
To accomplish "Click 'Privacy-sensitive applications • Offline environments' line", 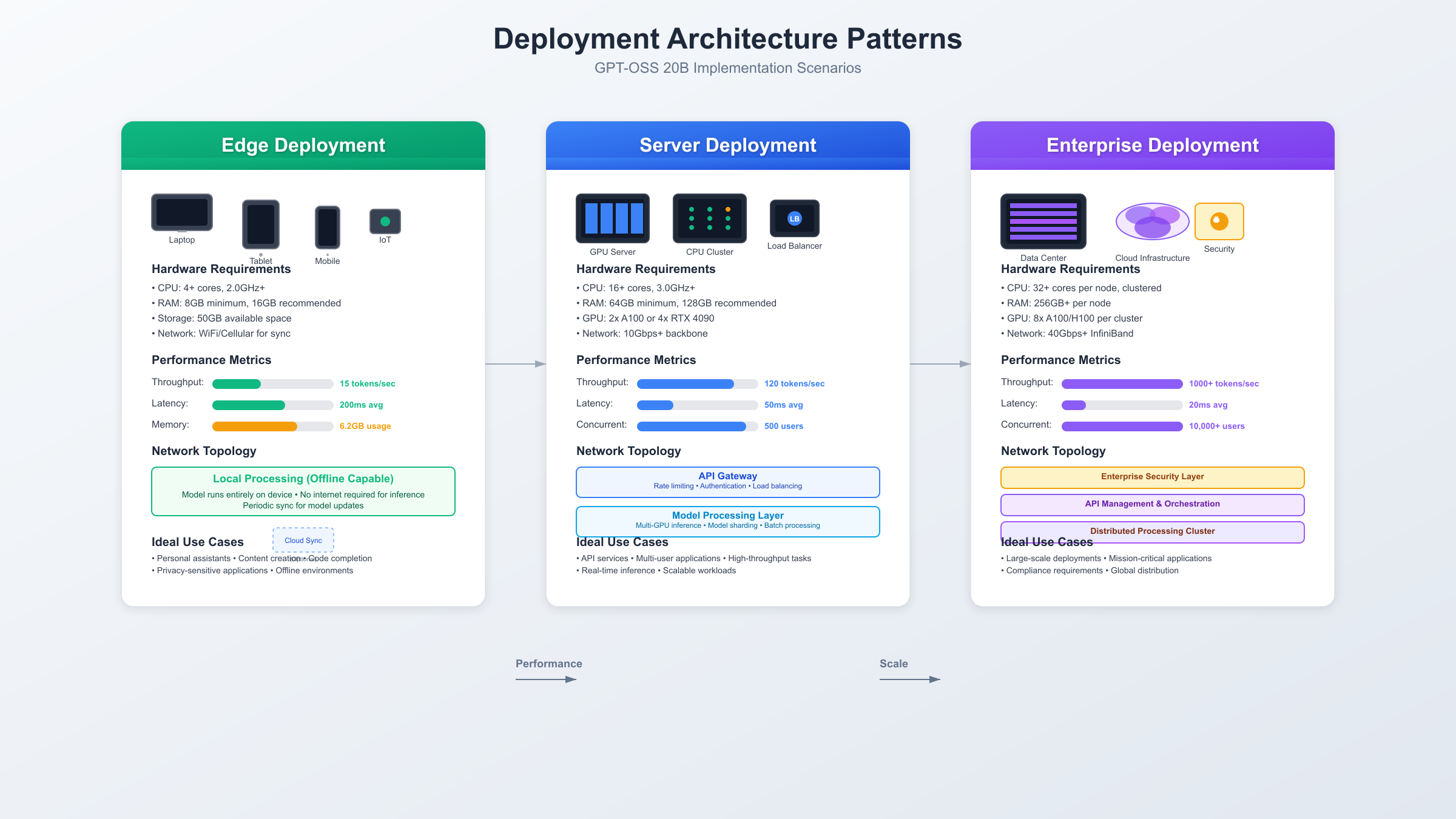I will tap(252, 571).
